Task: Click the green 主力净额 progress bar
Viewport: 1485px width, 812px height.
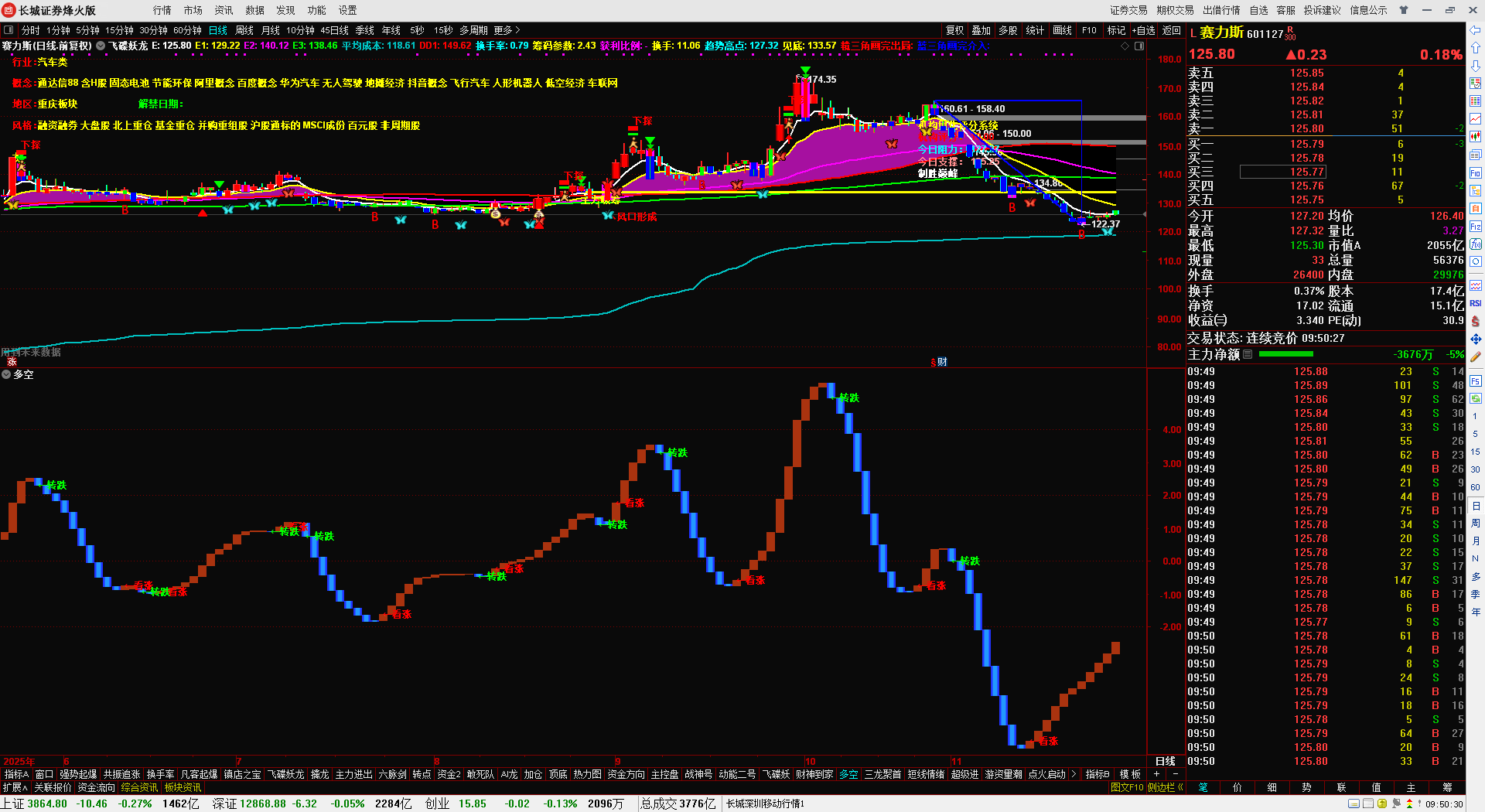Action: 1286,354
